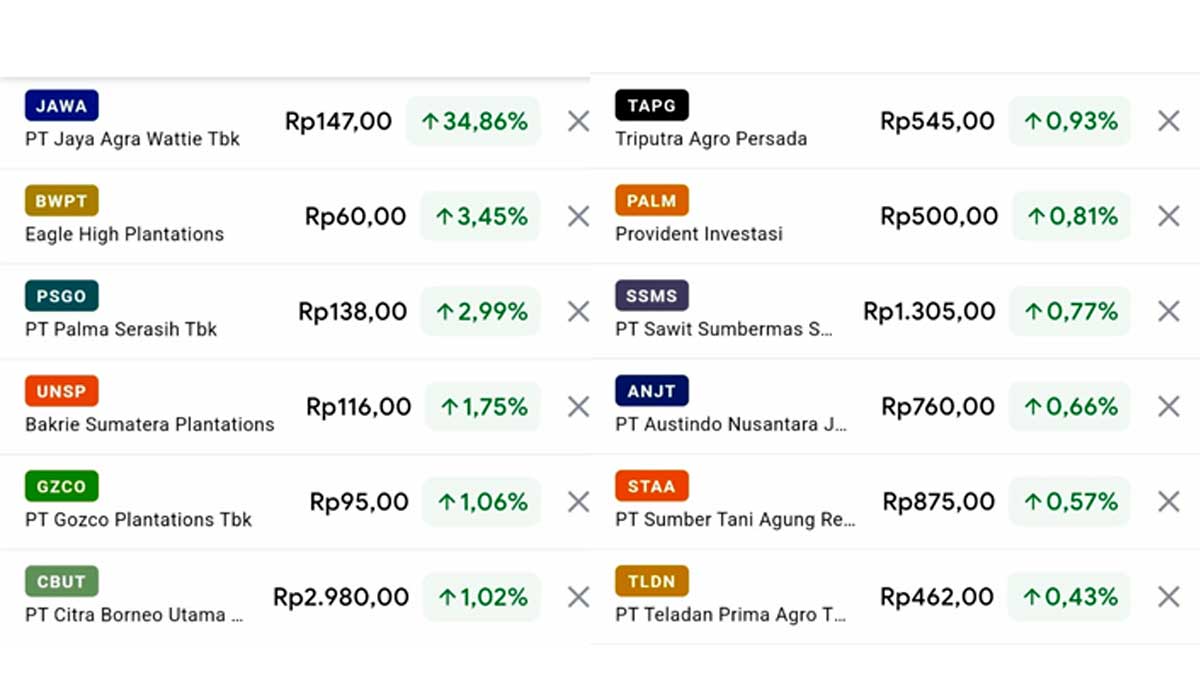
Task: Click the 34,86% gain chip for JAWA
Action: click(x=473, y=121)
